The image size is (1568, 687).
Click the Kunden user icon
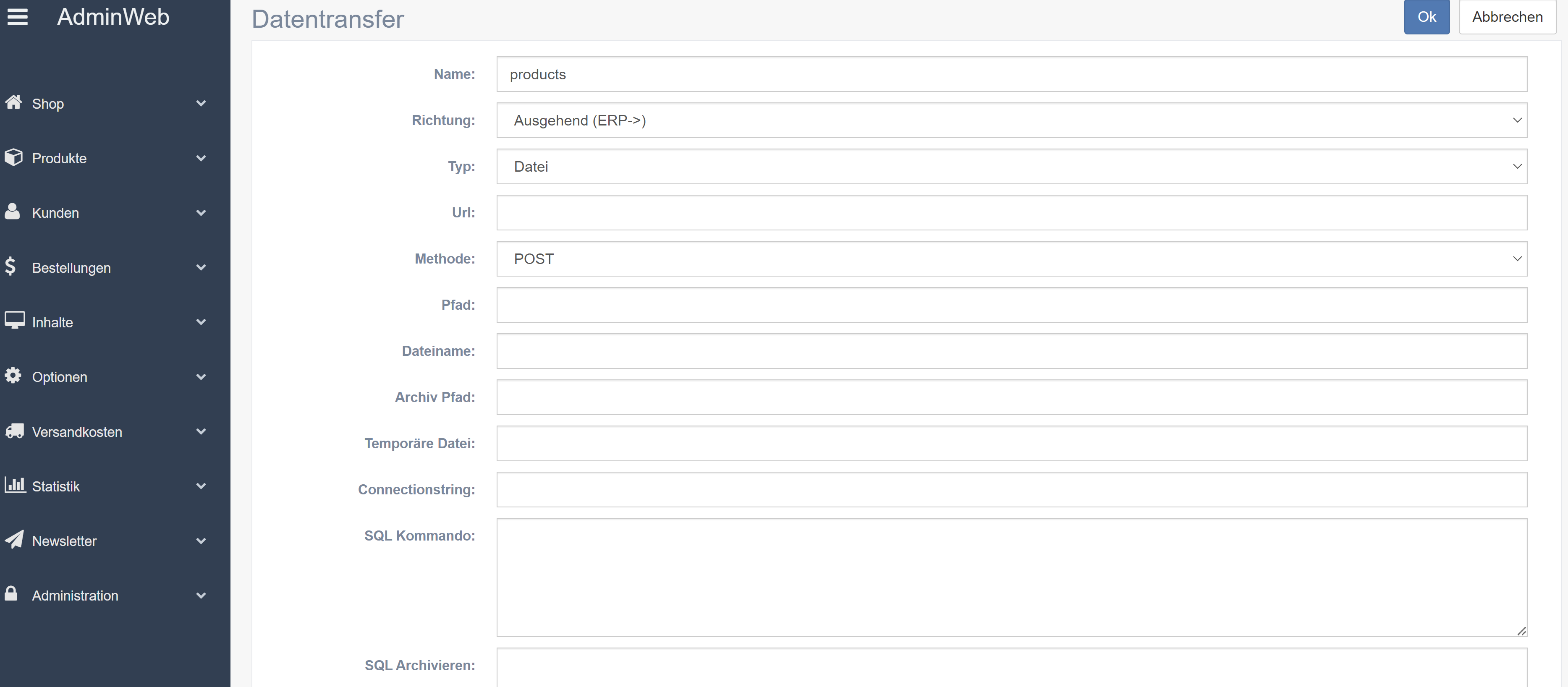click(x=12, y=211)
